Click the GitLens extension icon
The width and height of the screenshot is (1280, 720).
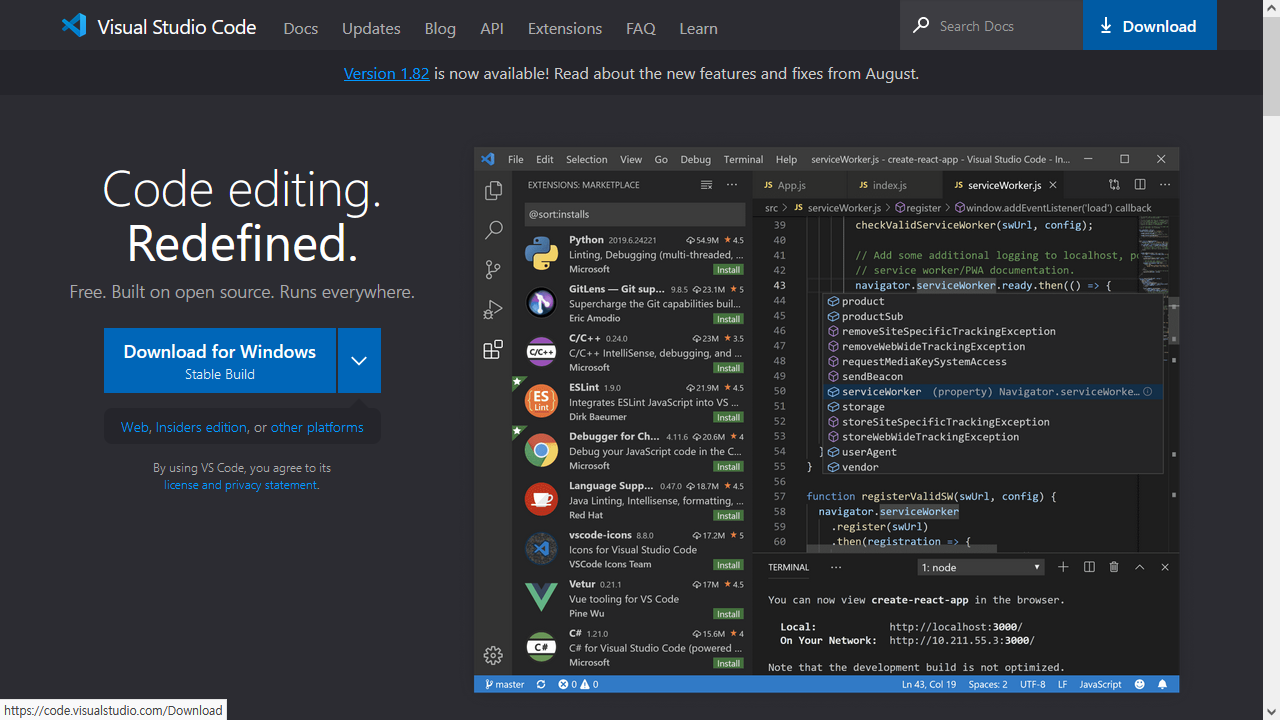541,303
